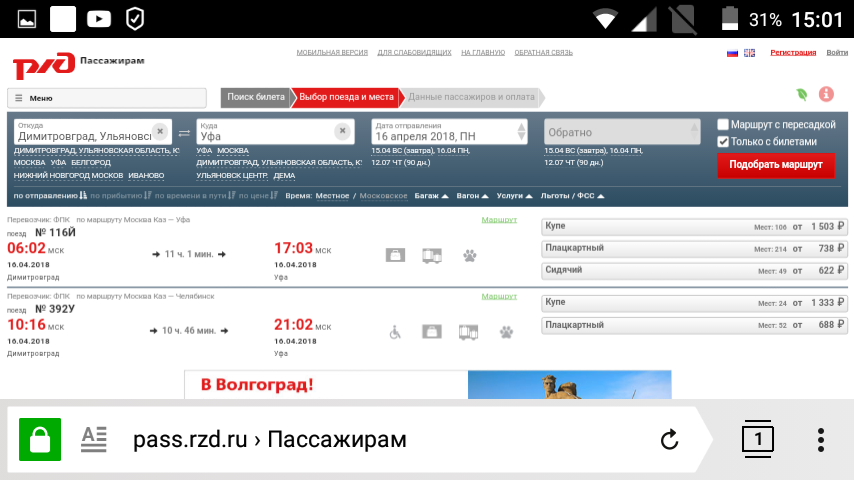The height and width of the screenshot is (480, 854).
Task: Adjust departure date with the stepper arrows
Action: 522,131
